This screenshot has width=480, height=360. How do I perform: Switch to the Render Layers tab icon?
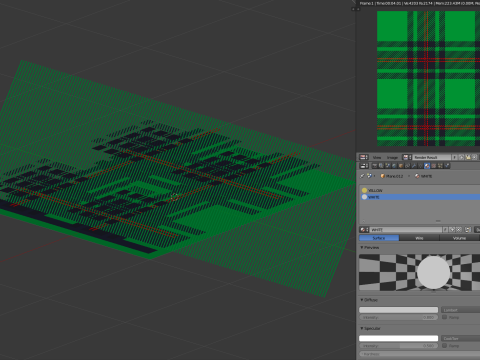pyautogui.click(x=381, y=166)
